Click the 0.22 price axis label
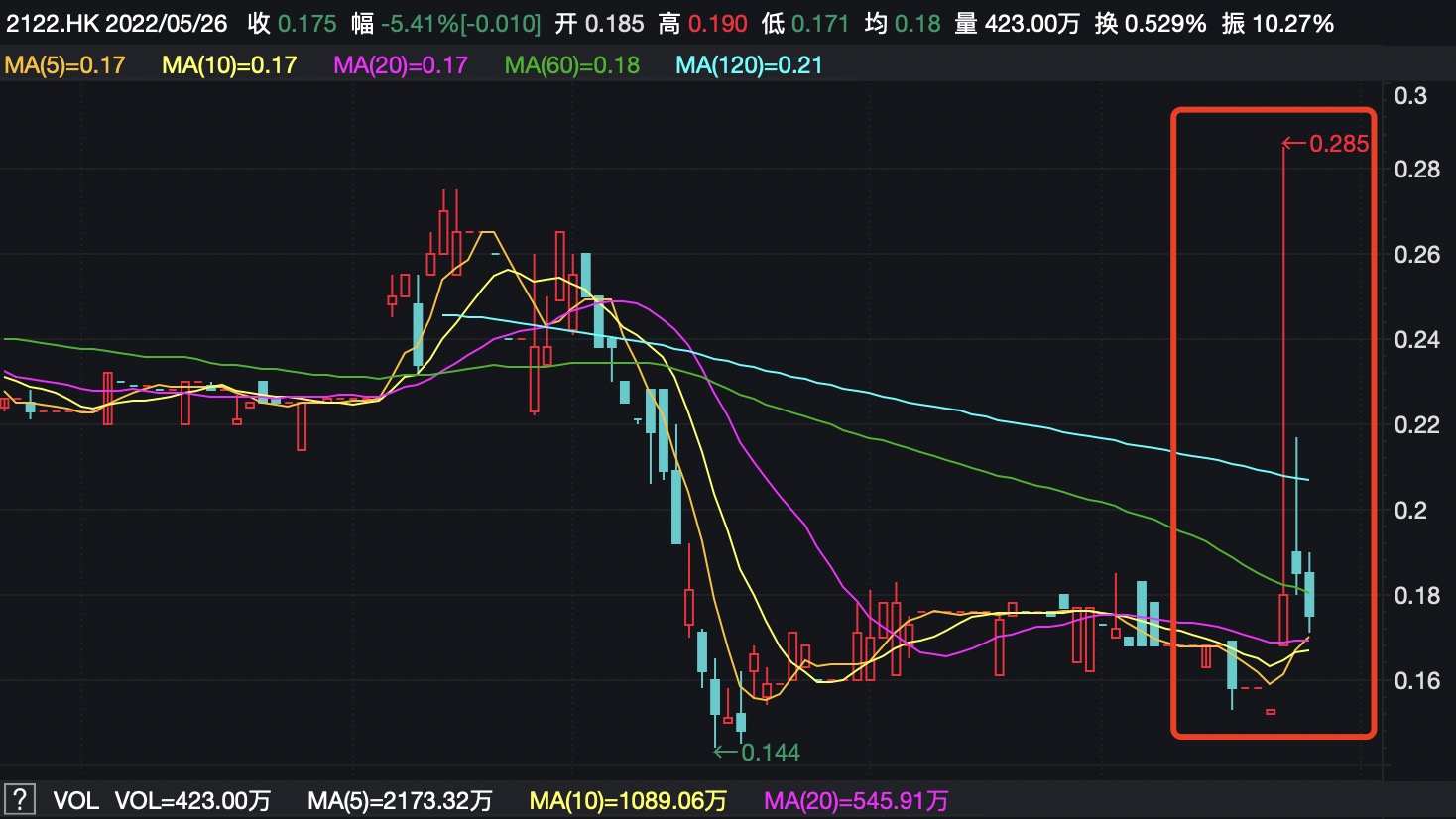Viewport: 1456px width, 819px height. click(x=1416, y=425)
